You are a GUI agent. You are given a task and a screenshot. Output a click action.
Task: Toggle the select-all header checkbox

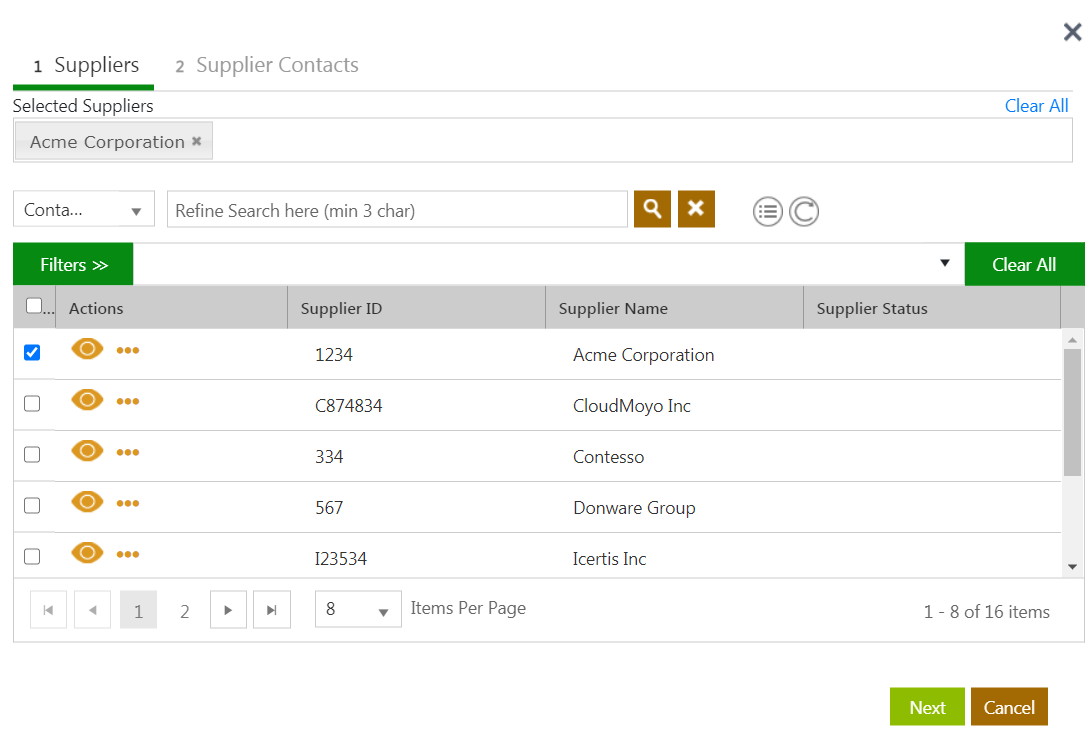pos(33,306)
